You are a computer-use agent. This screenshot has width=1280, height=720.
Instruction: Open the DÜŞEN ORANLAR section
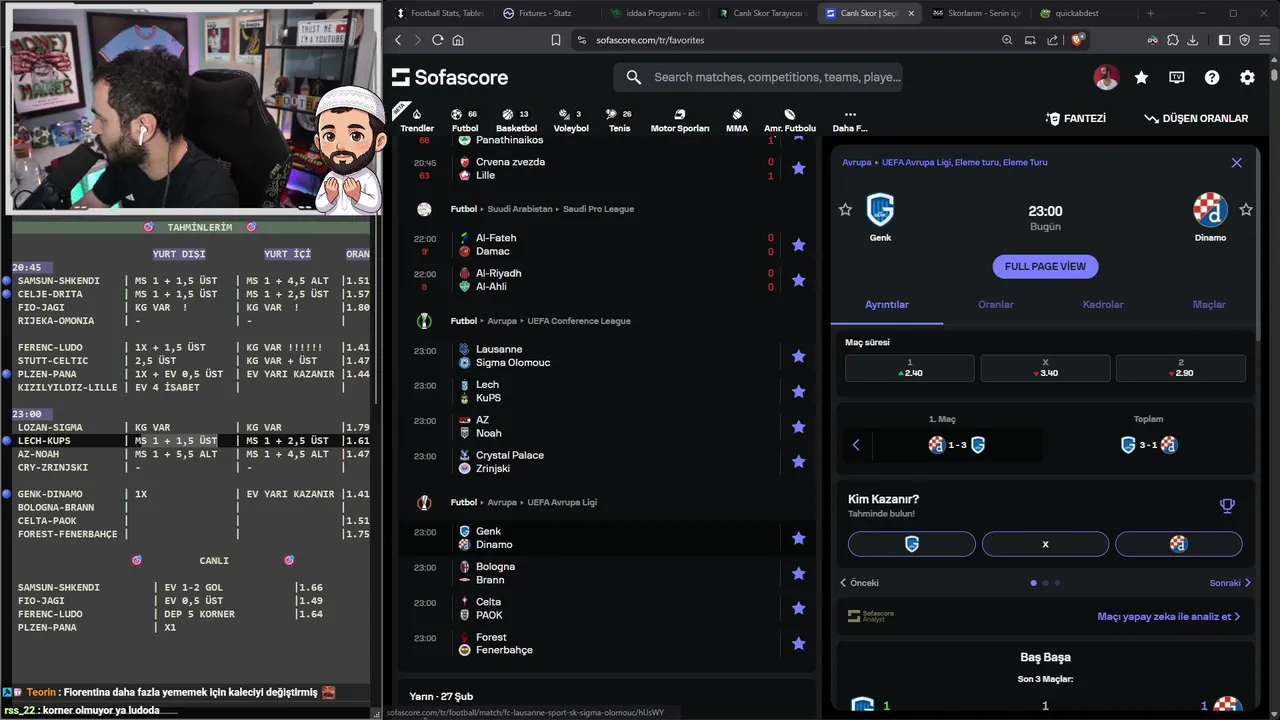tap(1196, 118)
